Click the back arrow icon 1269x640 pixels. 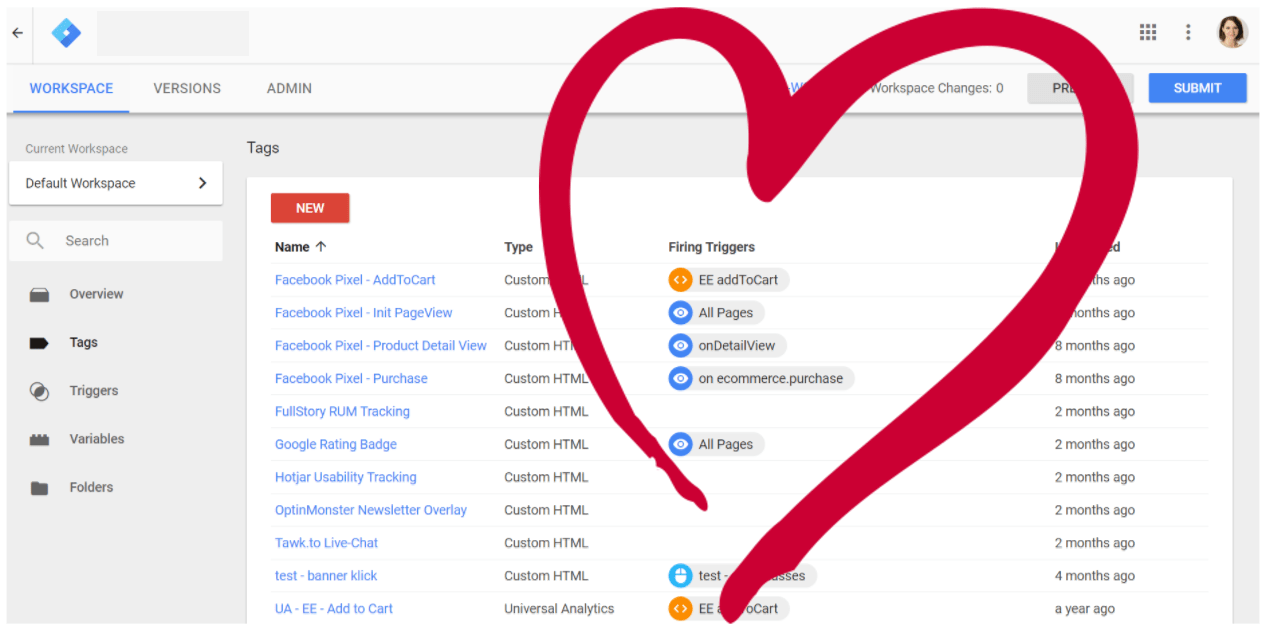tap(17, 33)
